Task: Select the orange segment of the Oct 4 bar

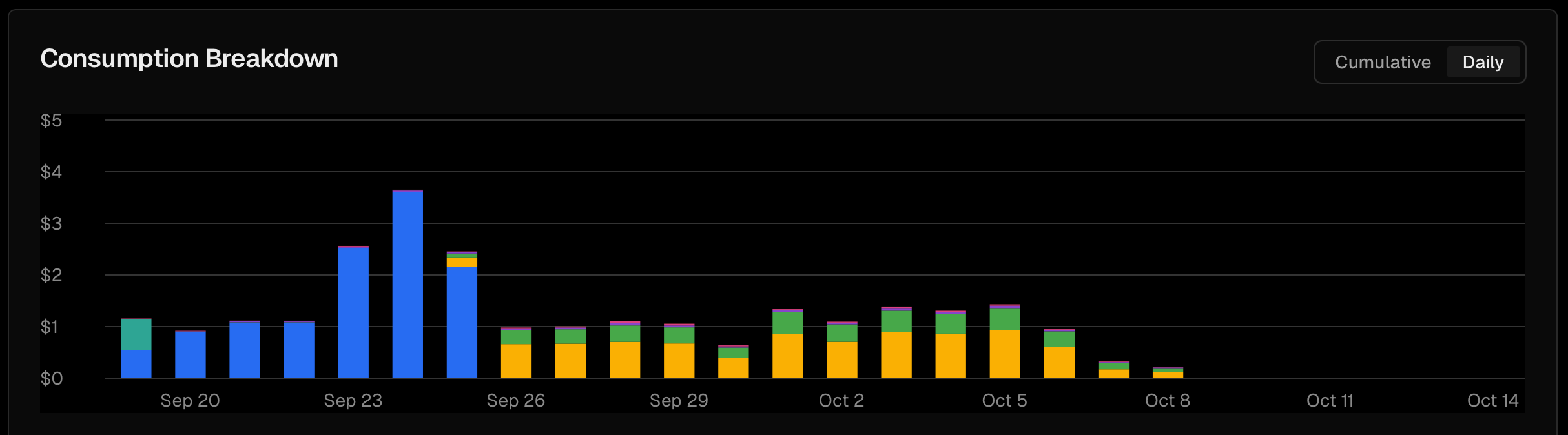Action: point(951,356)
